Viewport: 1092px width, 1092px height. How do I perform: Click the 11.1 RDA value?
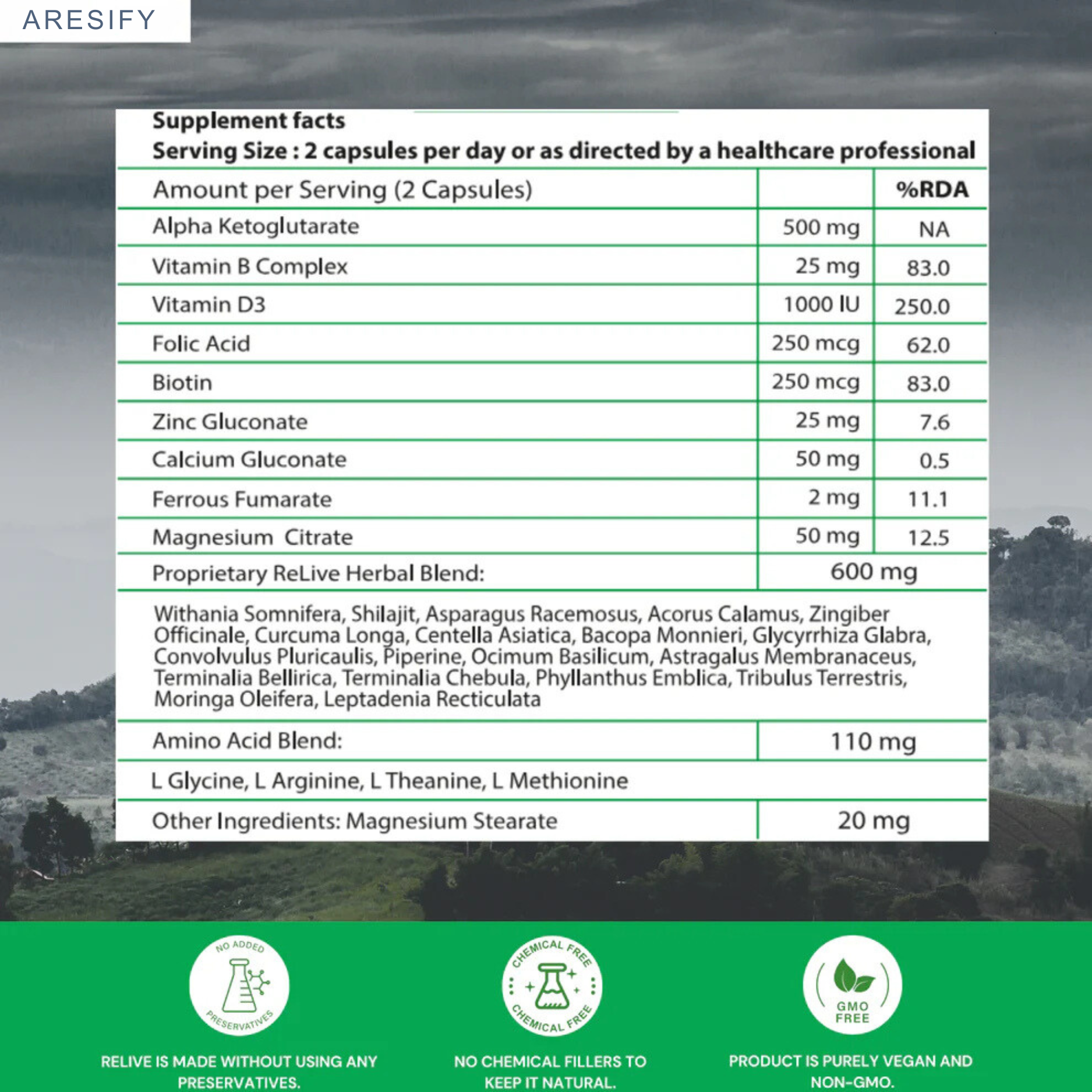coord(928,499)
